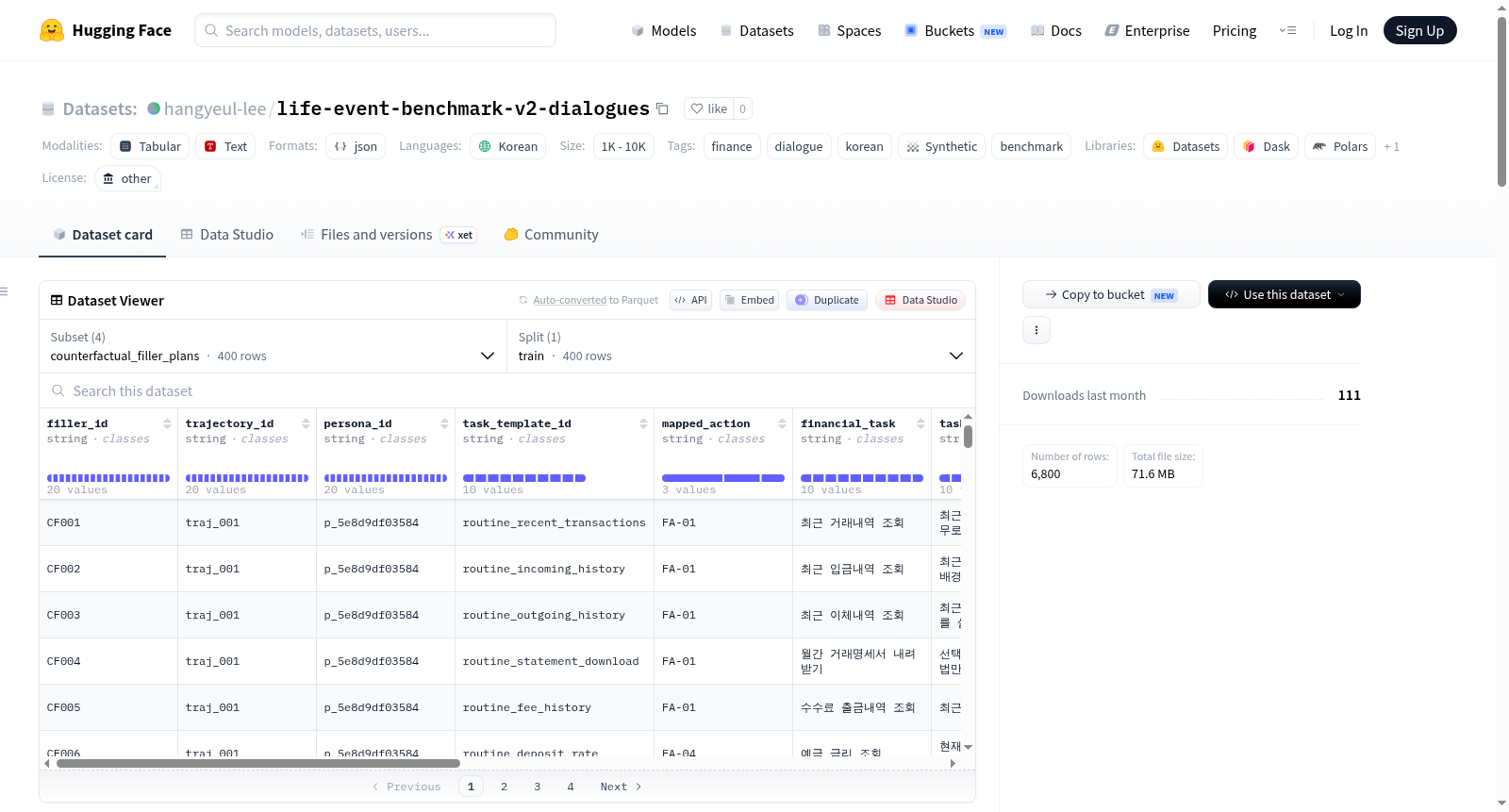Select the Text modality tag
This screenshot has width=1509, height=812.
point(225,146)
